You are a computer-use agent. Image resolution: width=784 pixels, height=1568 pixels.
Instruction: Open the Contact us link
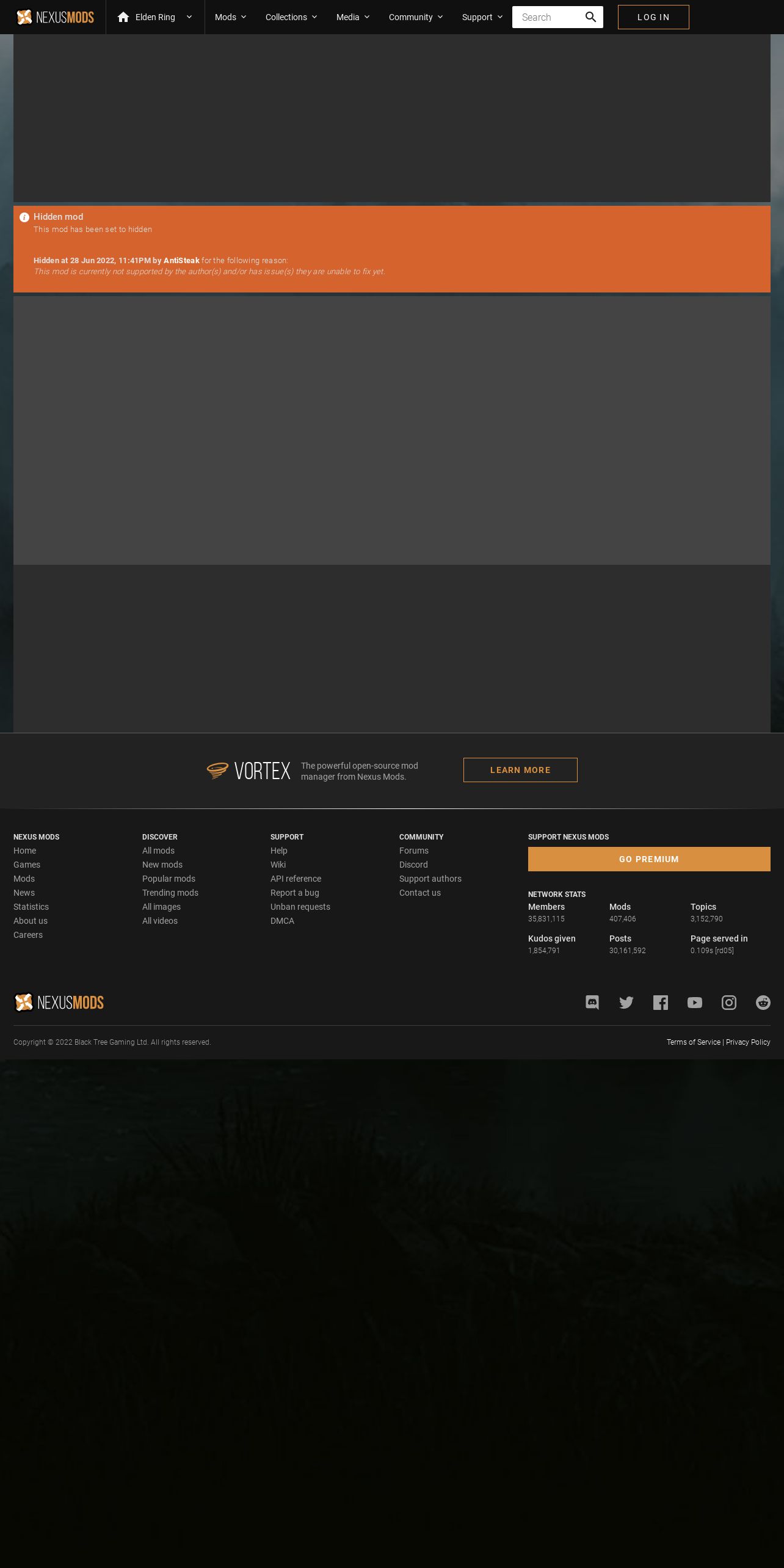pos(420,893)
